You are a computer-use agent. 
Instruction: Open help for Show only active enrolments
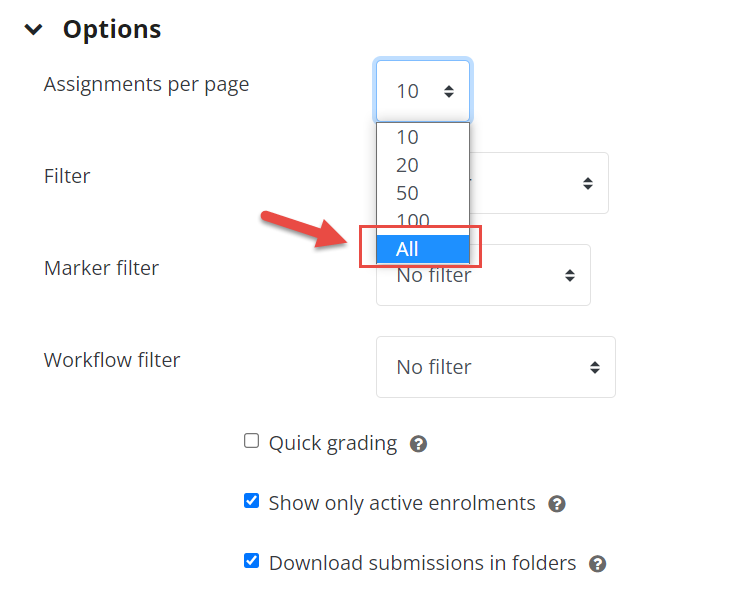click(x=557, y=504)
